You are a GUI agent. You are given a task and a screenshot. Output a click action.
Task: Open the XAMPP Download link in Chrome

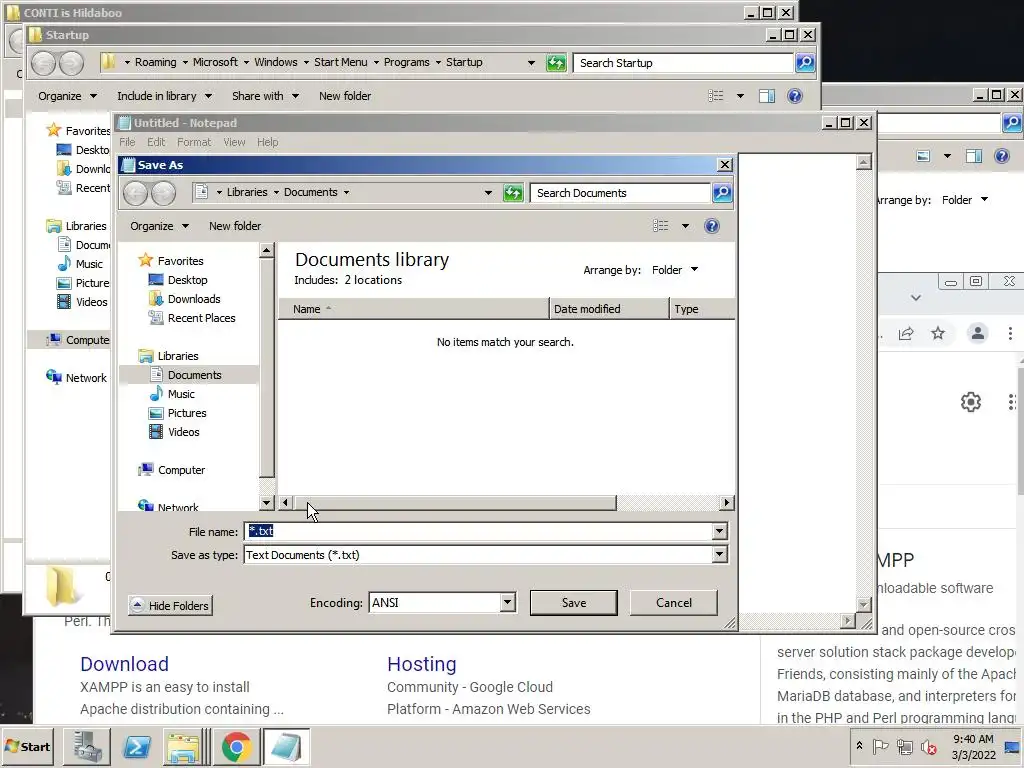coord(124,664)
